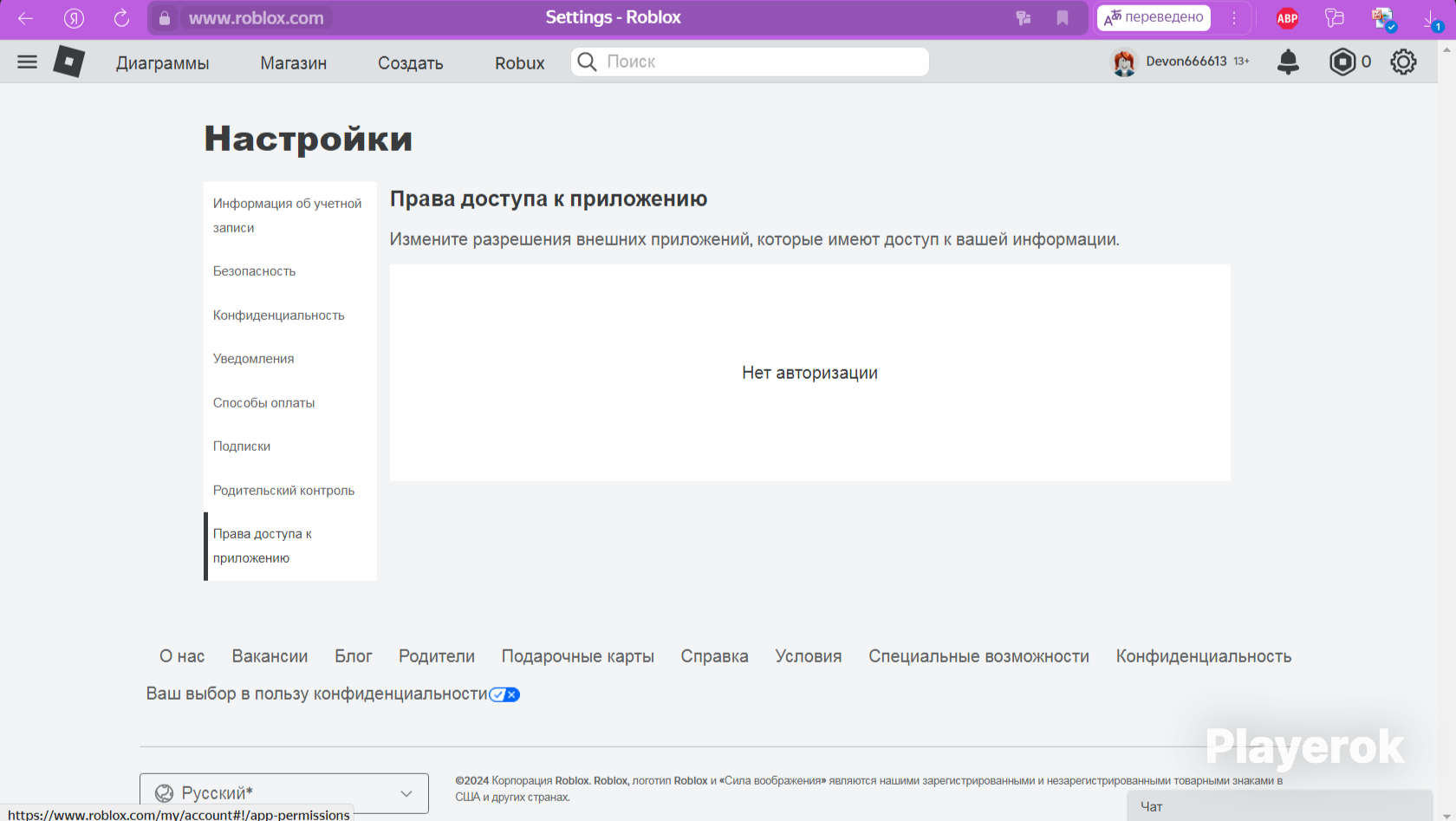Open the three-dot translation options menu
This screenshot has height=821, width=1456.
coord(1234,18)
